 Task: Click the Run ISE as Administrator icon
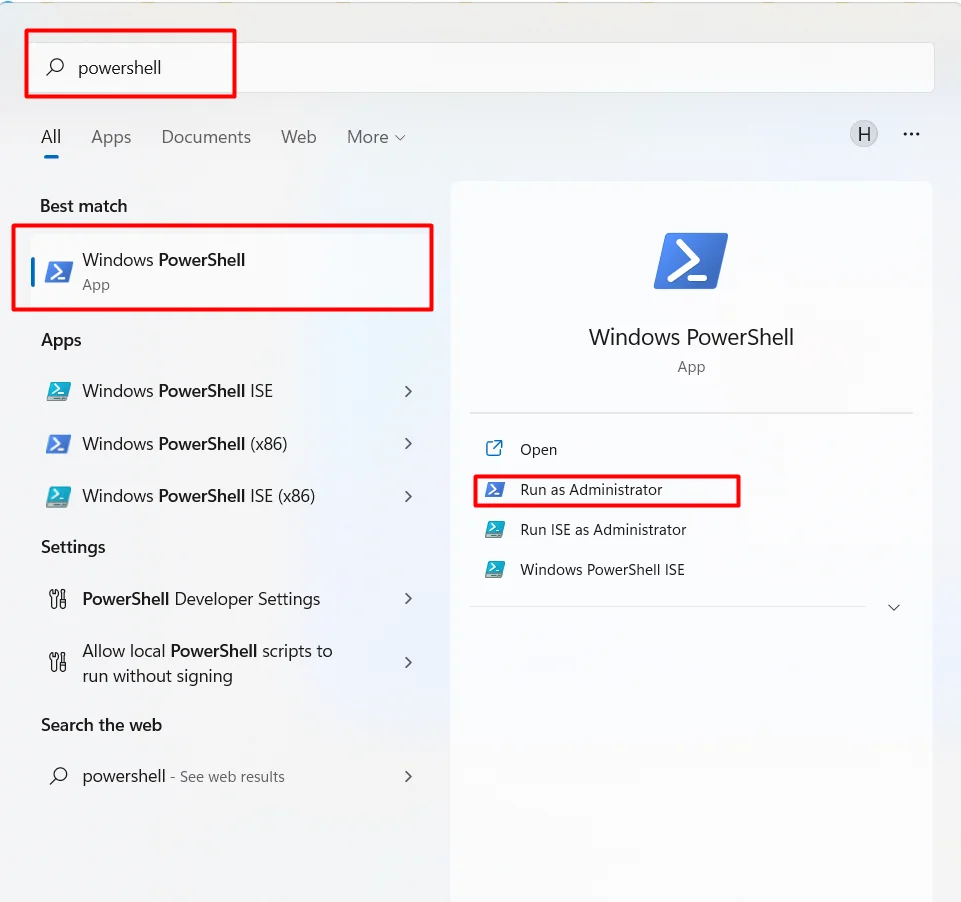tap(495, 529)
